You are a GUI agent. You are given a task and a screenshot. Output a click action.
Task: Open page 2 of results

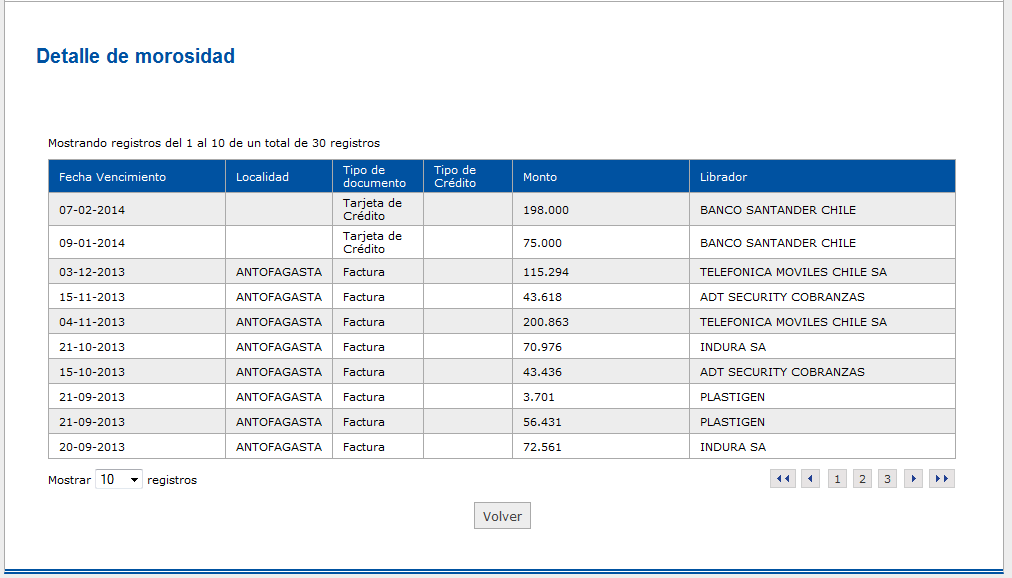[862, 479]
